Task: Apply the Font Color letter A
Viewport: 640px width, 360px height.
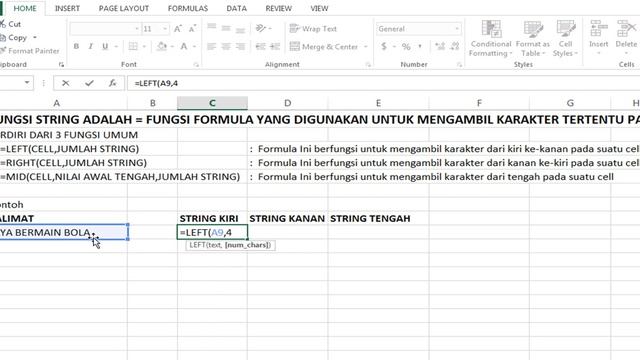Action: 184,47
